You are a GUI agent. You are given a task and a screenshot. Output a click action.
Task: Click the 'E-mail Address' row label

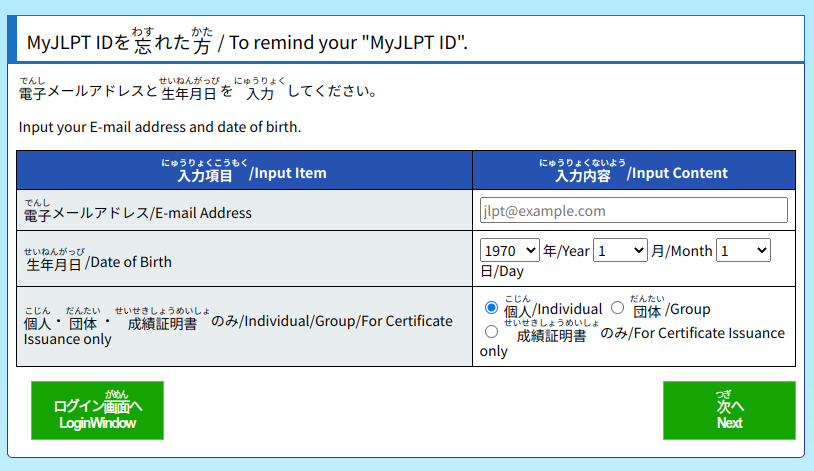138,210
